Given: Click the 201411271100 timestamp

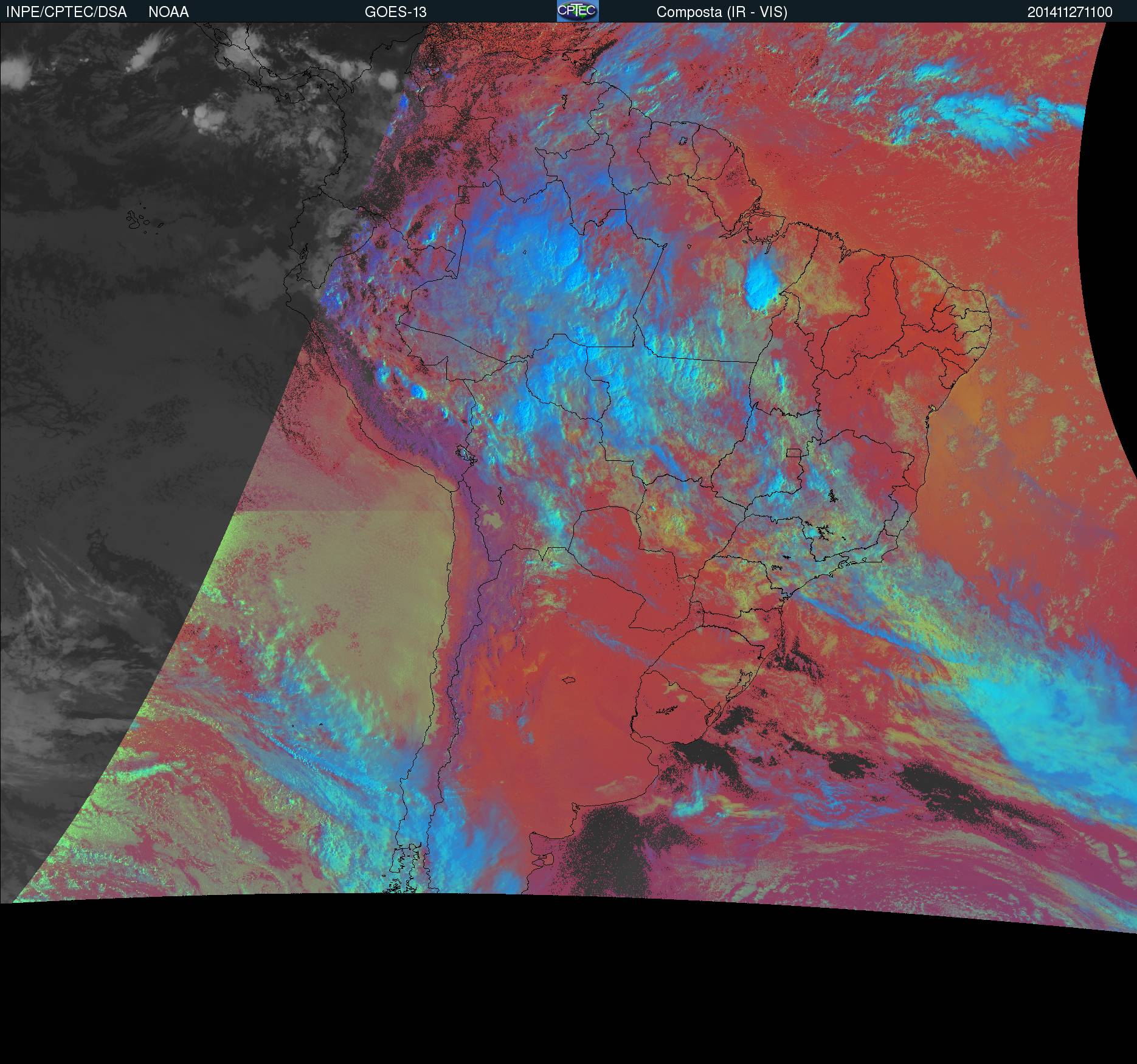Looking at the screenshot, I should click(x=1070, y=12).
